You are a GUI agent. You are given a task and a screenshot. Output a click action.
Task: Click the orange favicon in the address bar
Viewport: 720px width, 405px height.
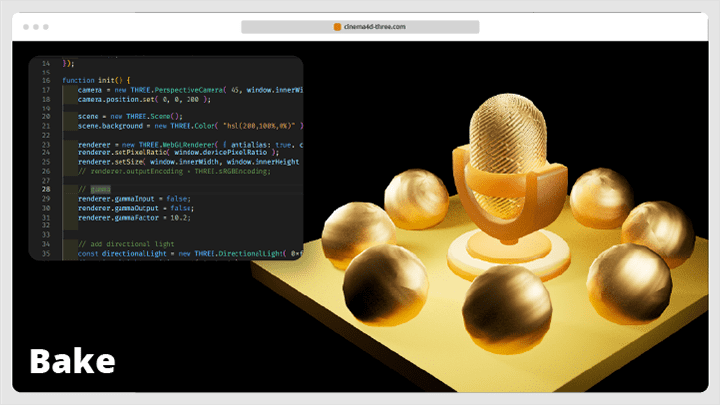coord(337,27)
